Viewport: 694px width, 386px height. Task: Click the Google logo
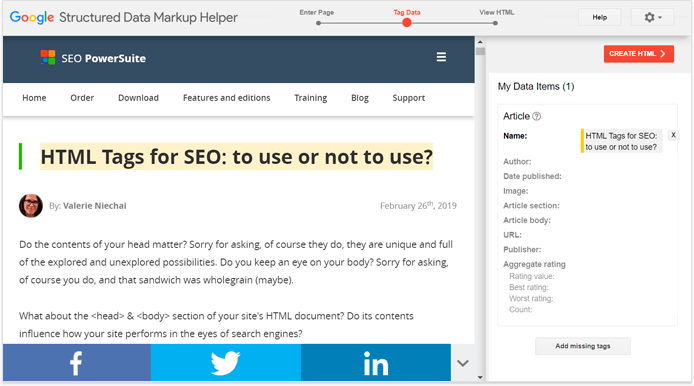click(32, 17)
